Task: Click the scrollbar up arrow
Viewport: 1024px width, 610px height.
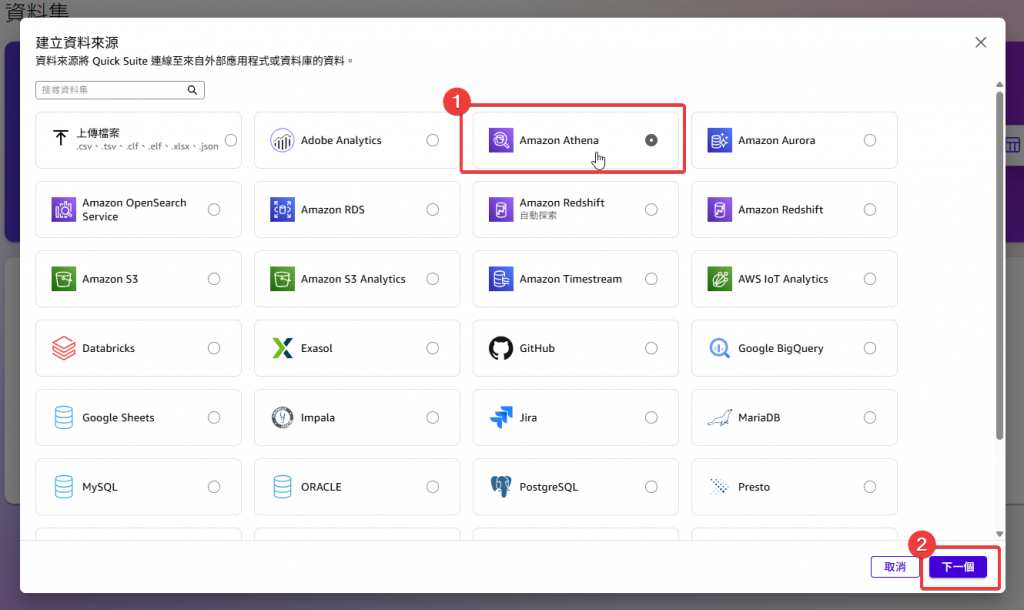Action: (999, 84)
